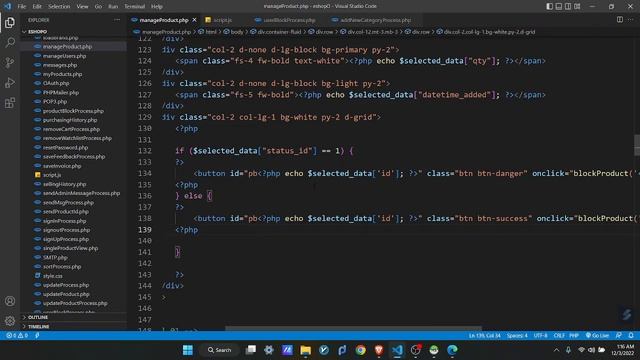Click errors and warnings status indicator
Screen dimensions: 640x360
17,336
